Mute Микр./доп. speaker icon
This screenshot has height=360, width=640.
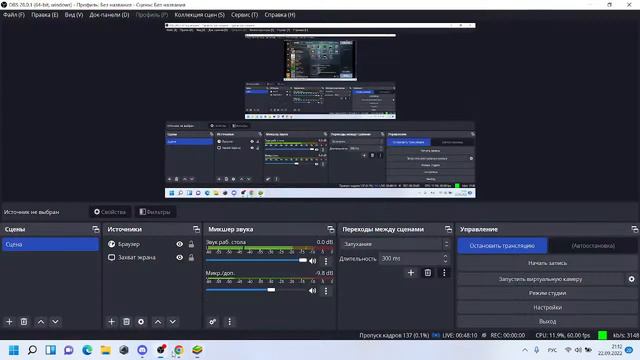coord(313,291)
